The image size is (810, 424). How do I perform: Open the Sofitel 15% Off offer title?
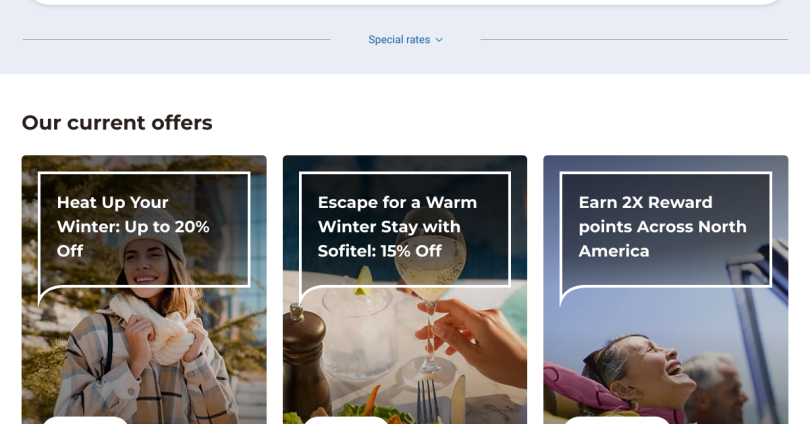point(397,226)
